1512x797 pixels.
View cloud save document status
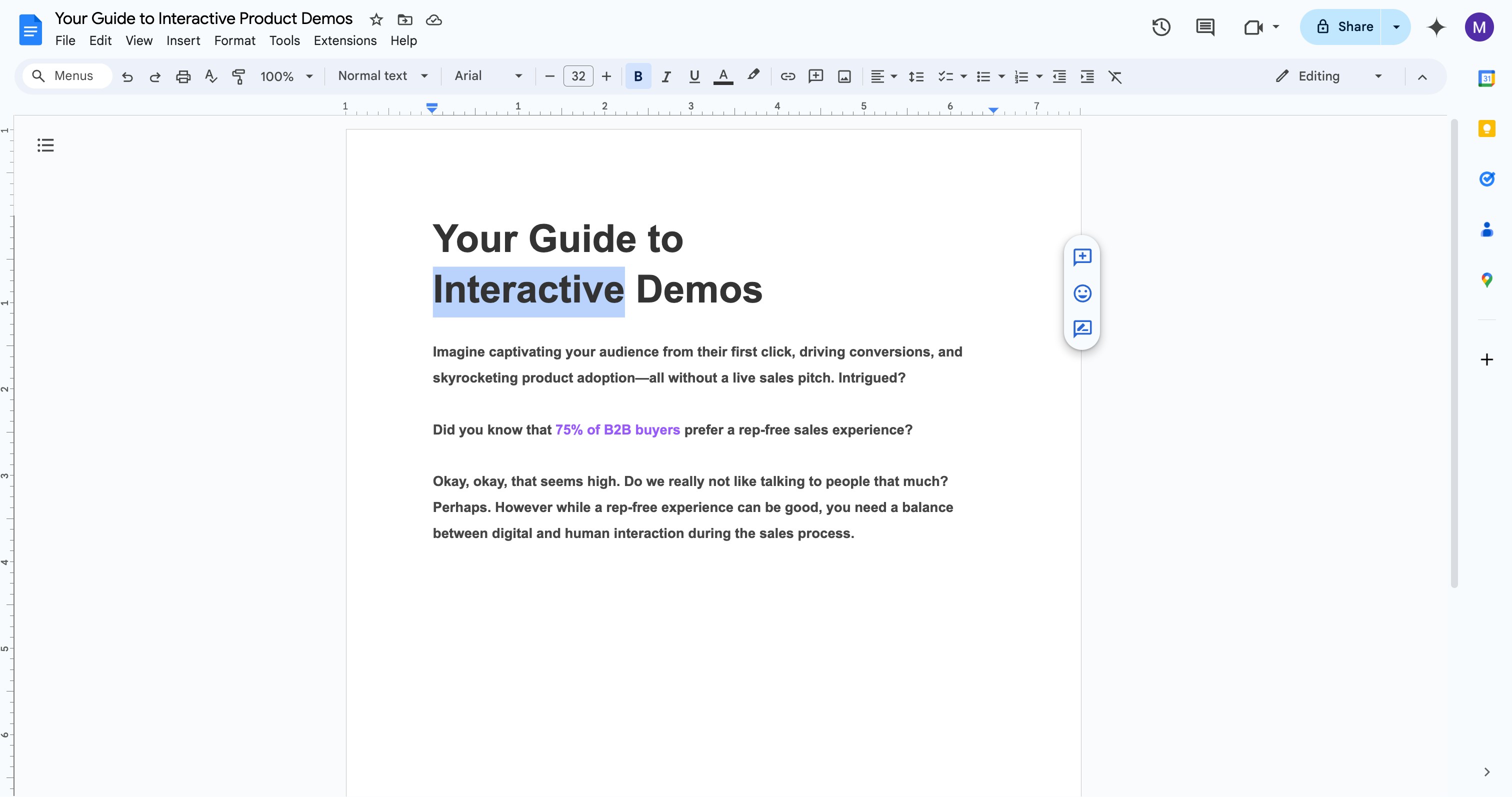click(434, 20)
